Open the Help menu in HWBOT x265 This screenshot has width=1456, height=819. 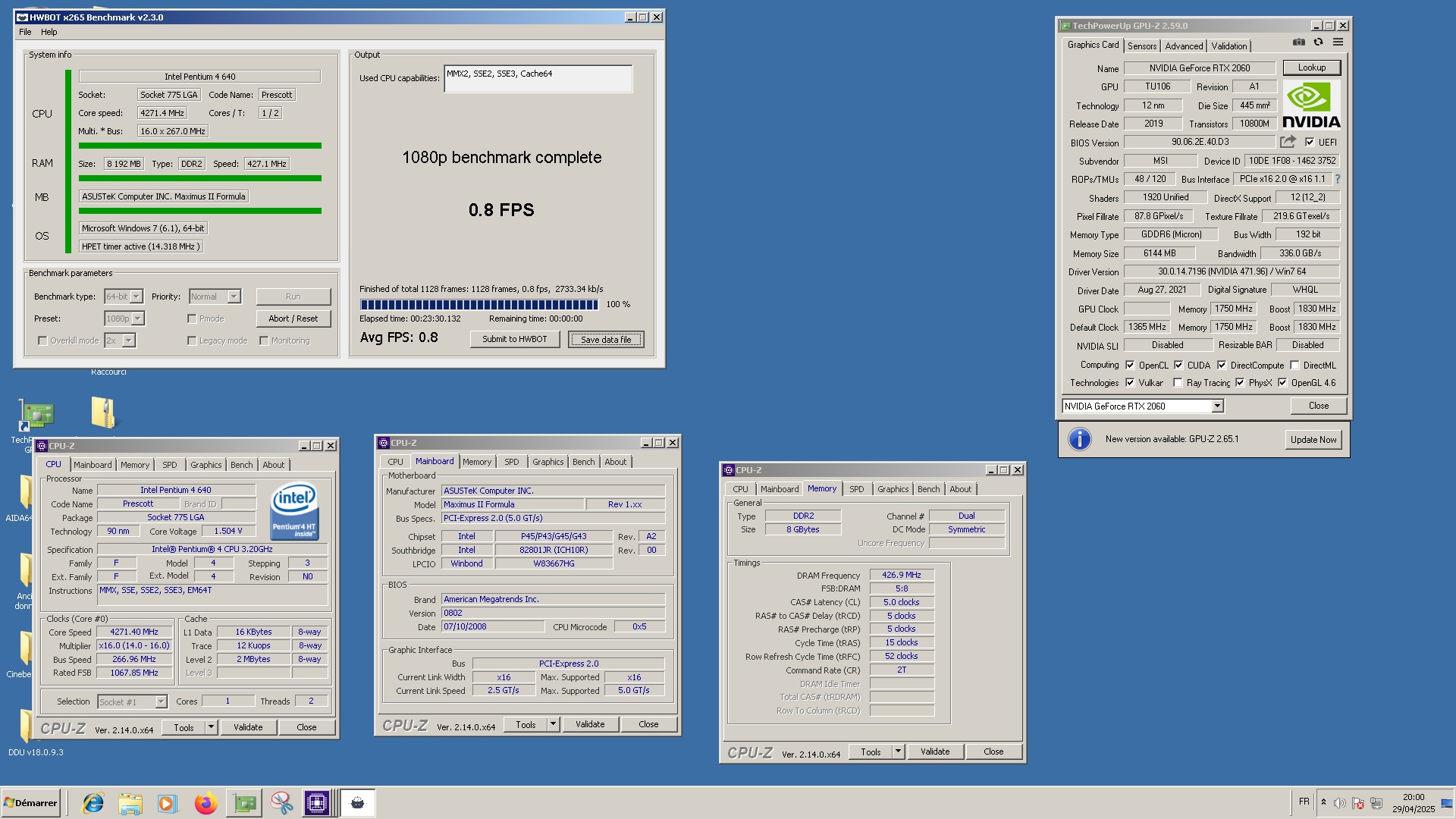(x=49, y=32)
